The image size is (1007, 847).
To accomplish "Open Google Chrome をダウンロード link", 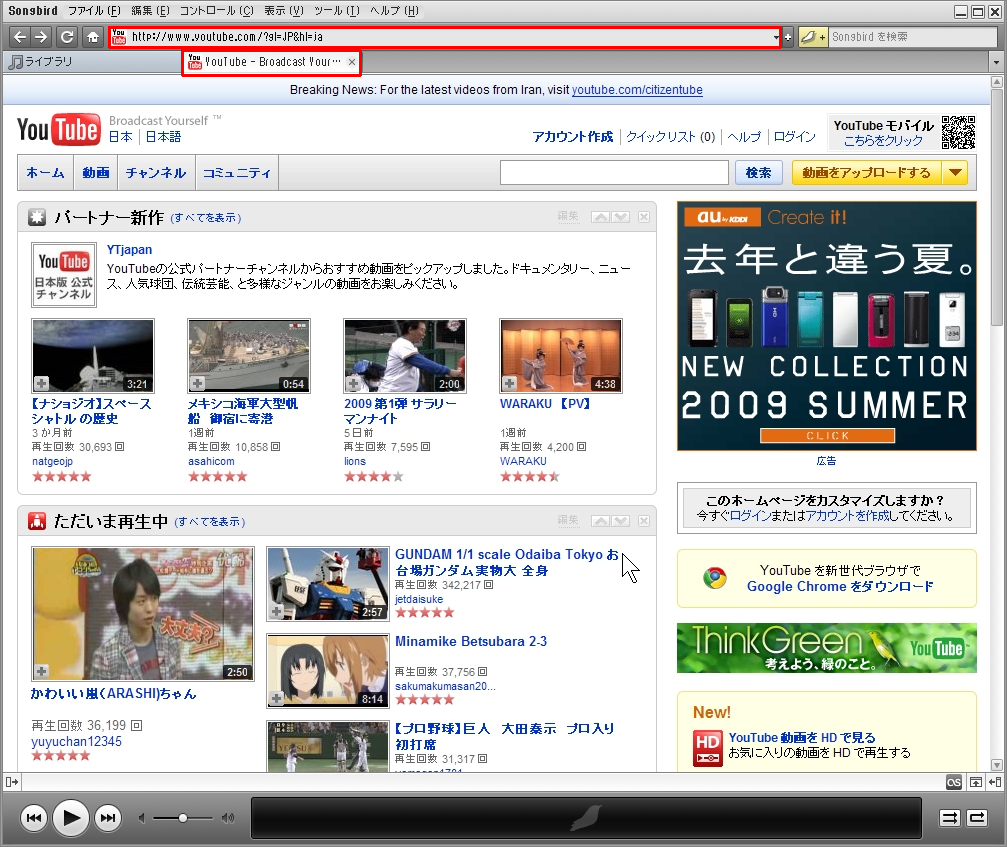I will coord(840,586).
